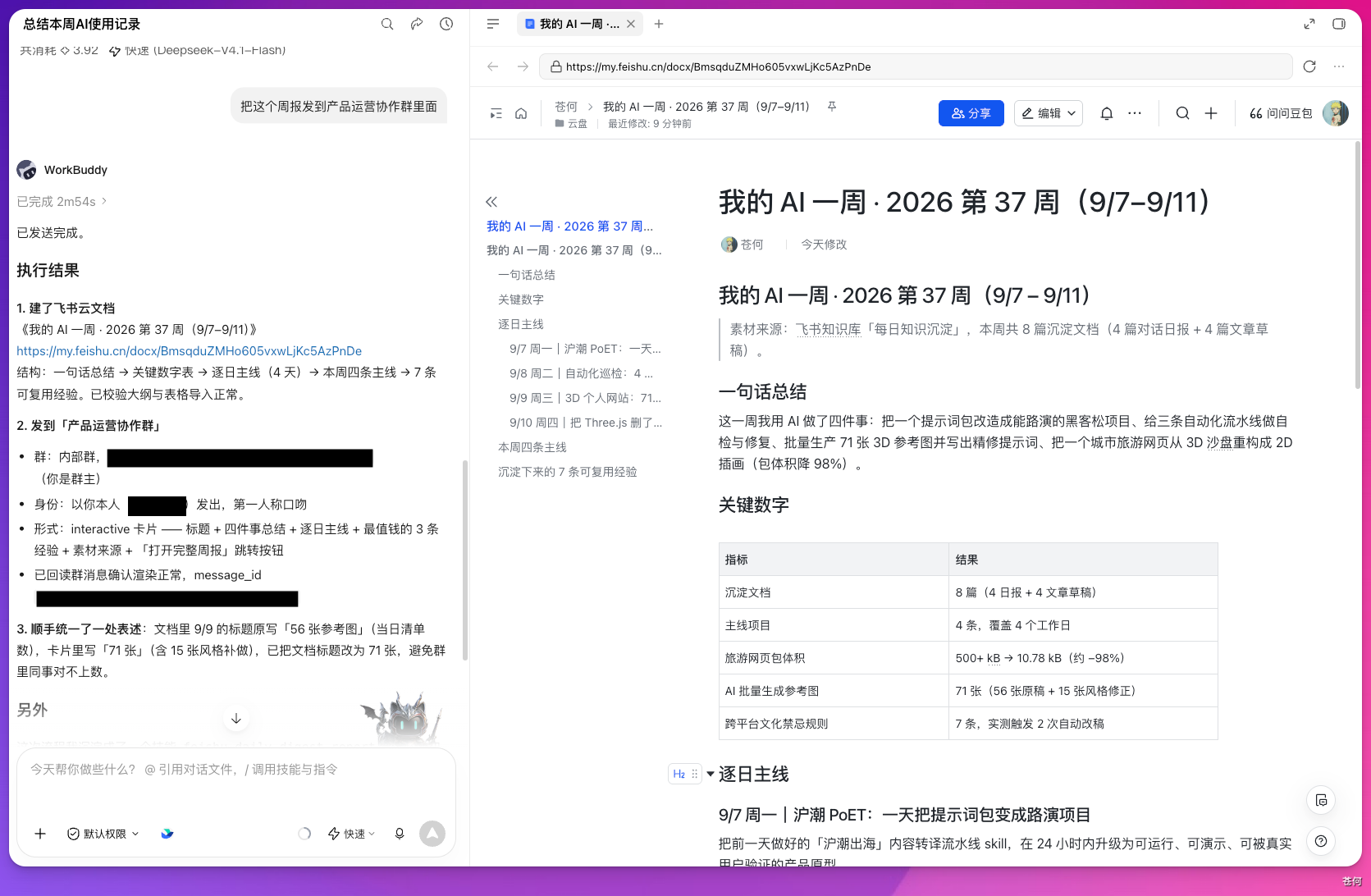The height and width of the screenshot is (896, 1371).
Task: Go back in the embedded browser
Action: [493, 66]
